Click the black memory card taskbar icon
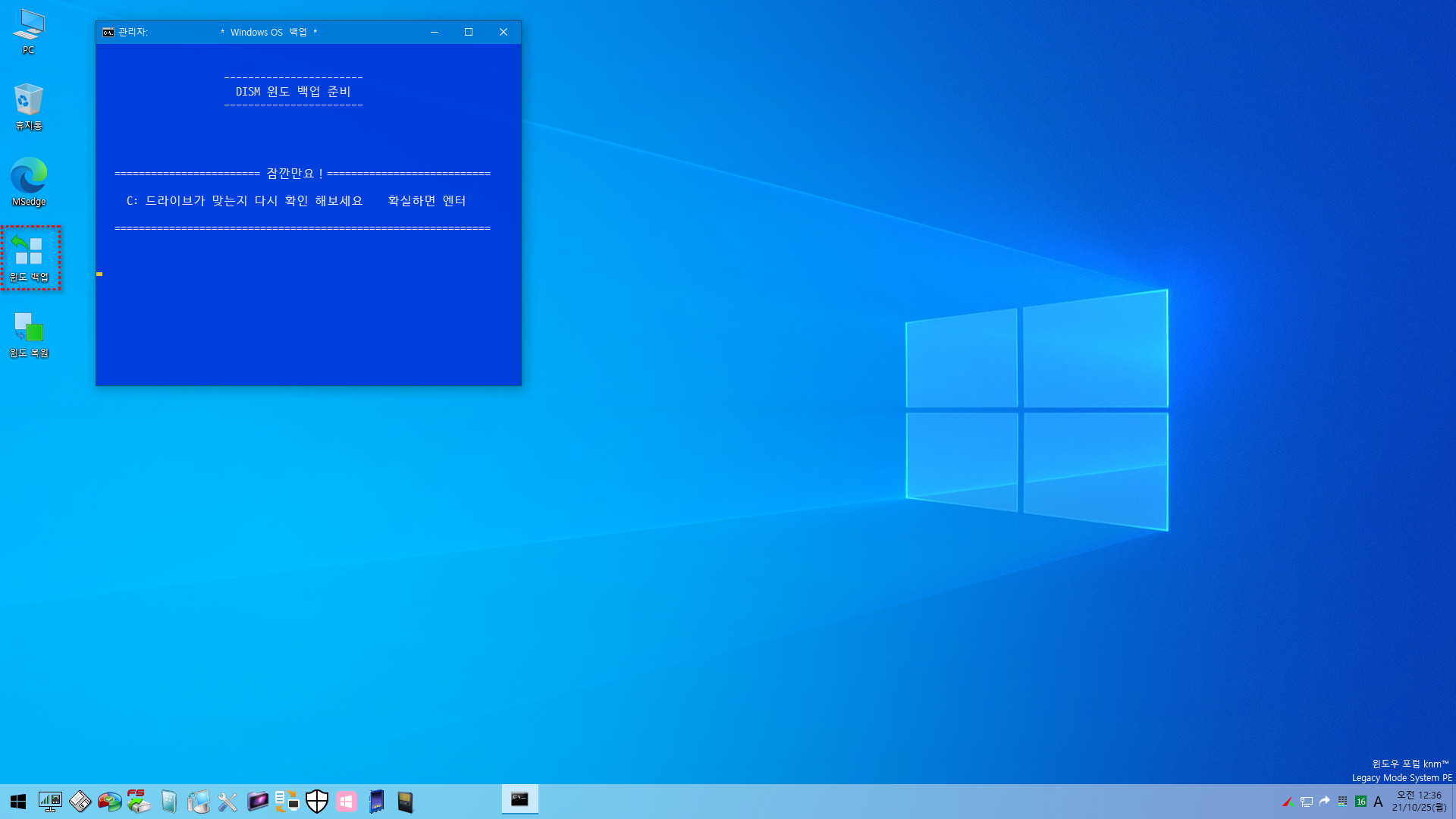 (406, 802)
